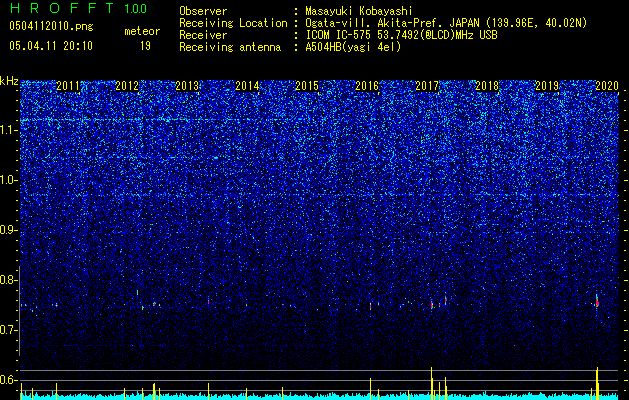Click antenna text A504HB(yagi 4el)
629x400 pixels.
point(353,47)
